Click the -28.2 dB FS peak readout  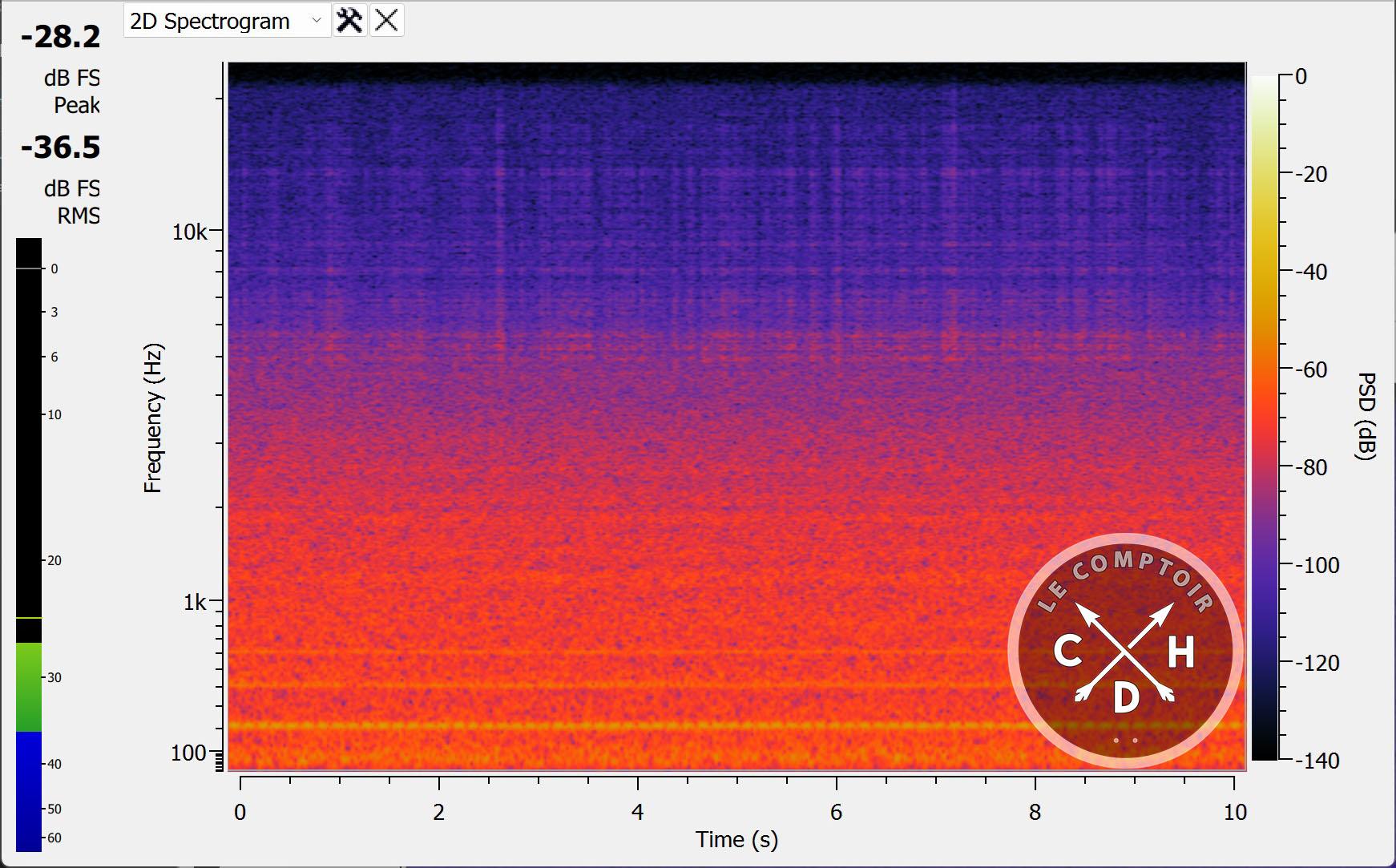pyautogui.click(x=61, y=37)
